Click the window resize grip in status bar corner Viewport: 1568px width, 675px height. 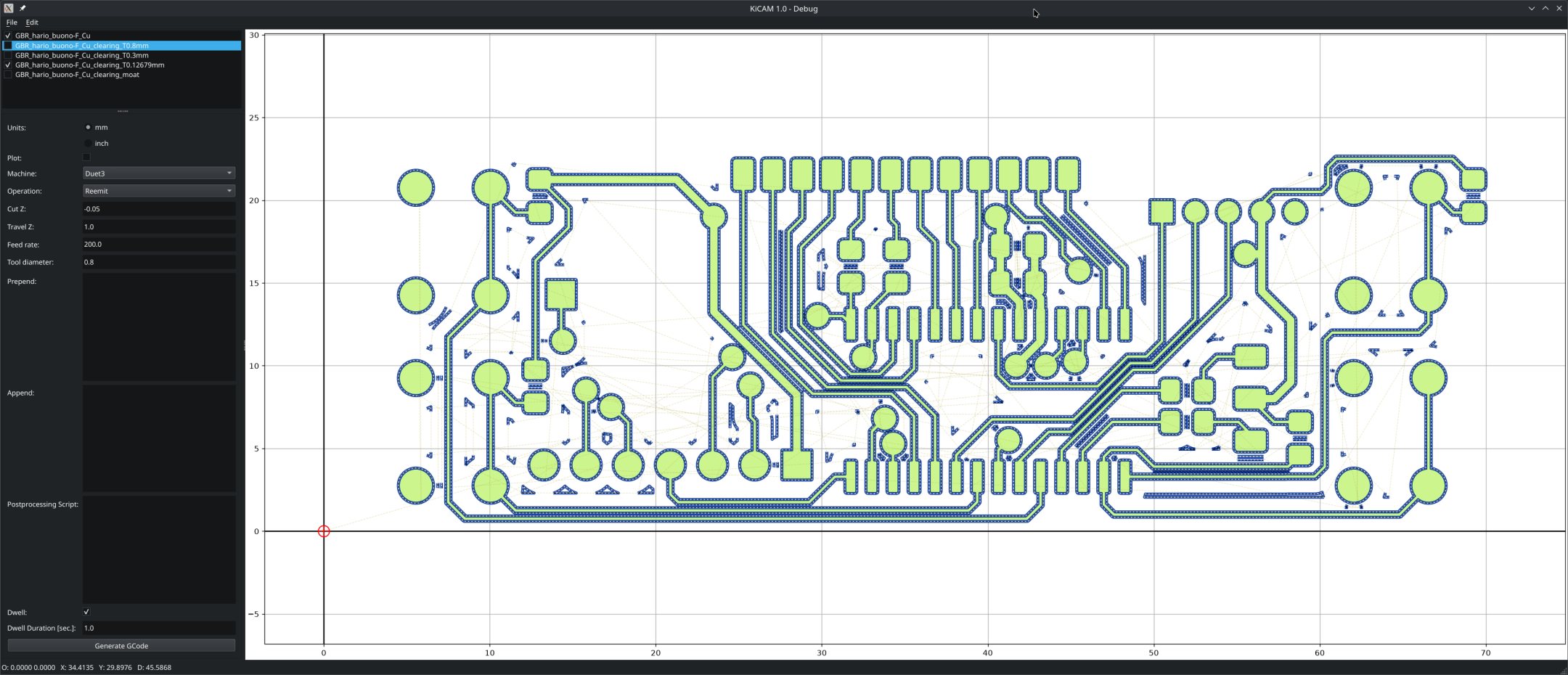point(1563,670)
